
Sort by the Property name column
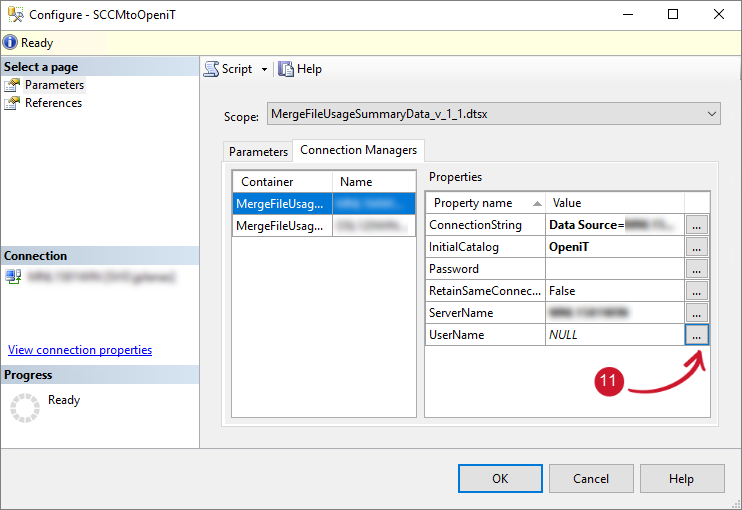pos(486,203)
